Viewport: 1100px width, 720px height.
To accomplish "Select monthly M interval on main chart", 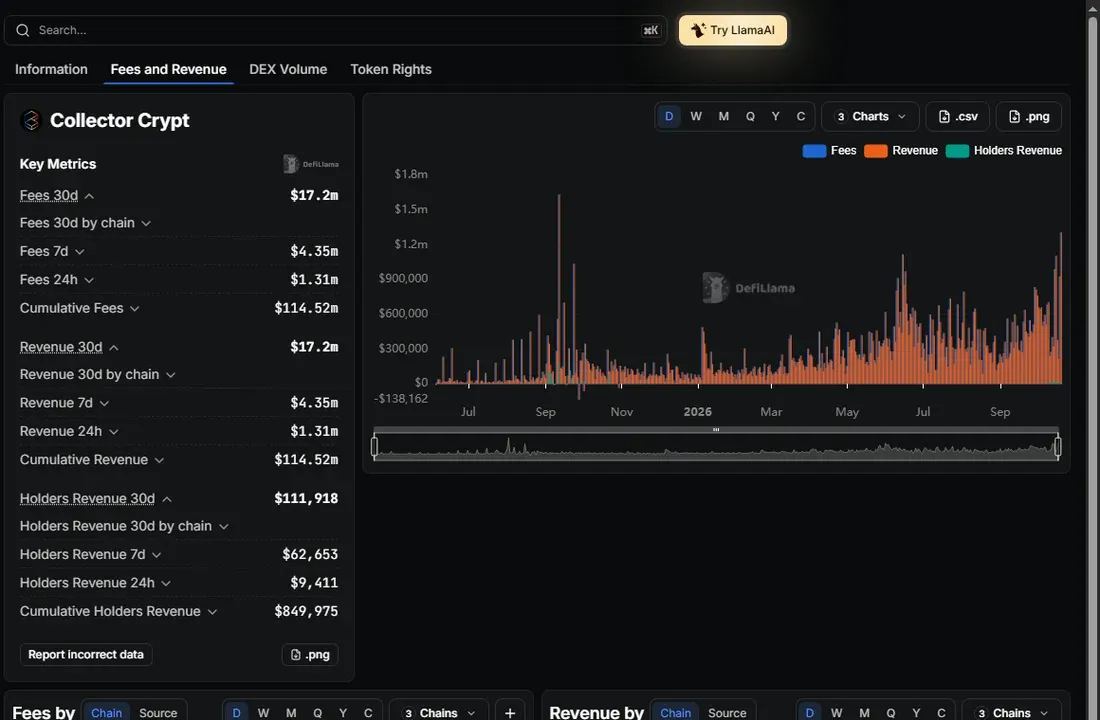I will point(723,116).
